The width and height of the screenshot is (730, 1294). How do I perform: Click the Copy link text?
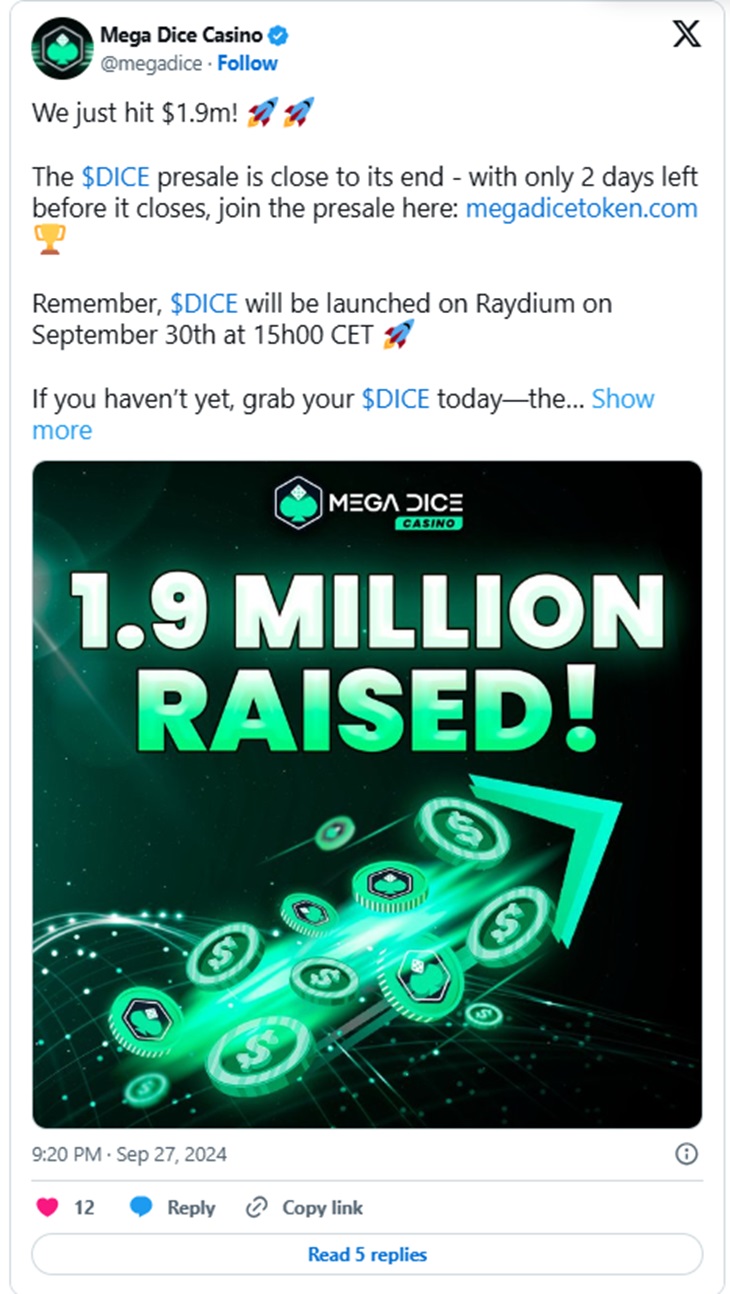click(322, 1207)
